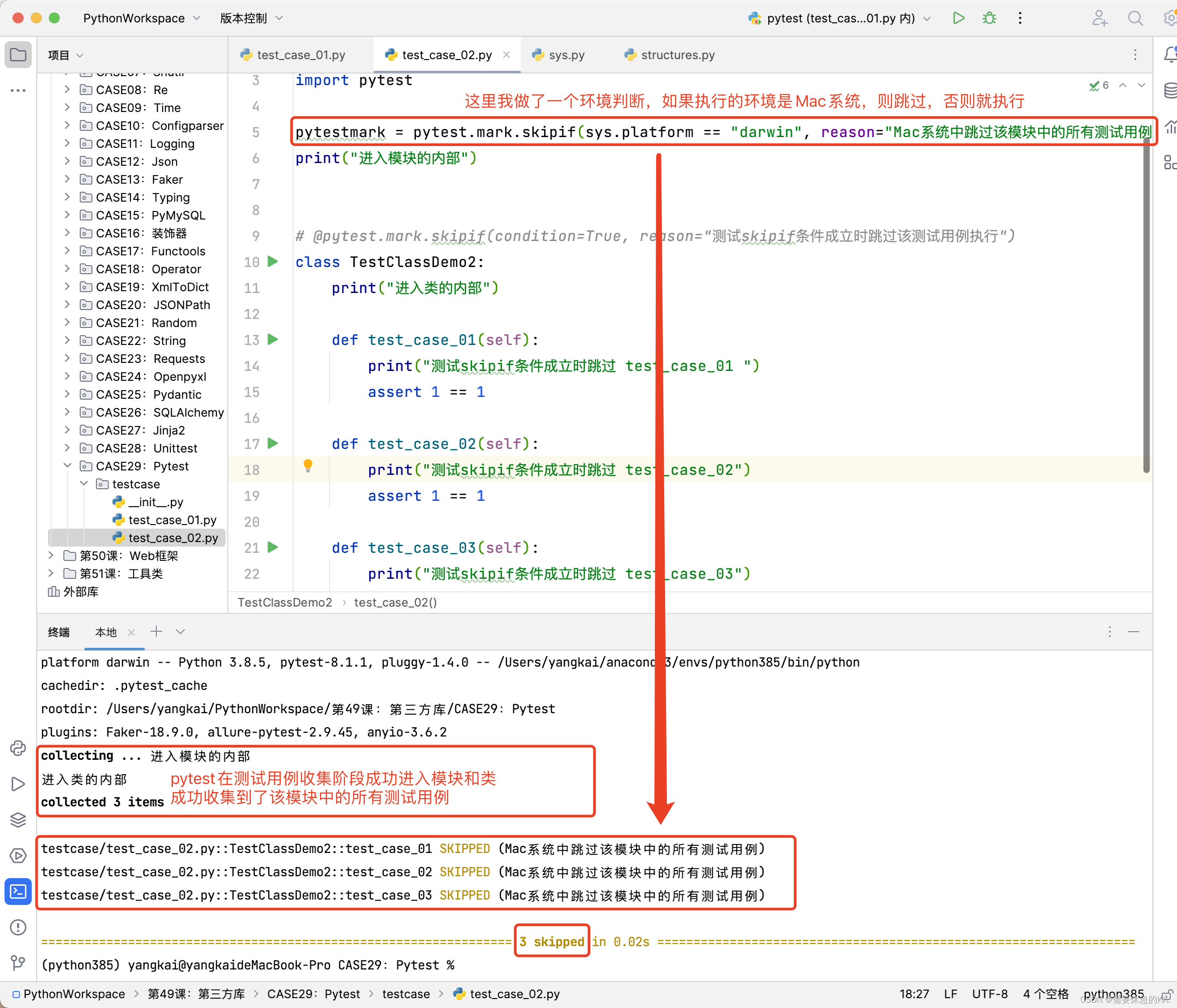This screenshot has width=1177, height=1008.
Task: Open the Problems tool window icon
Action: [18, 927]
